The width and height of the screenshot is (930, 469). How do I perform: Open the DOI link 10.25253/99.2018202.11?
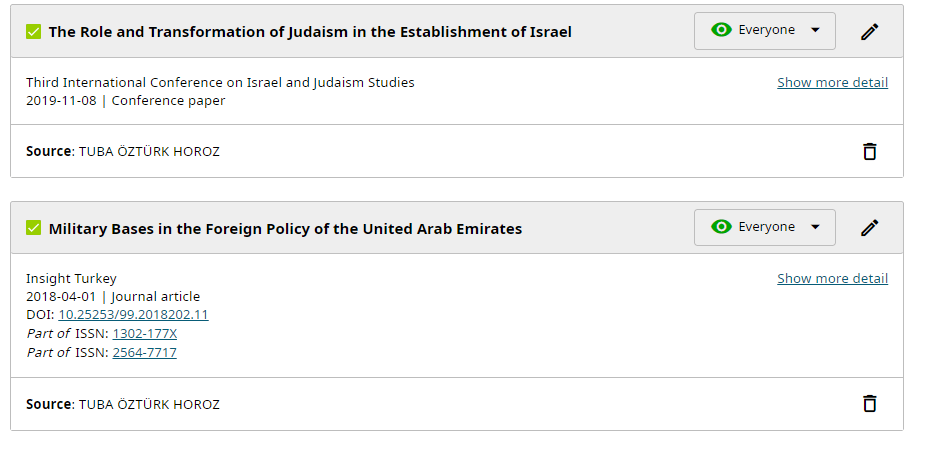(x=133, y=314)
